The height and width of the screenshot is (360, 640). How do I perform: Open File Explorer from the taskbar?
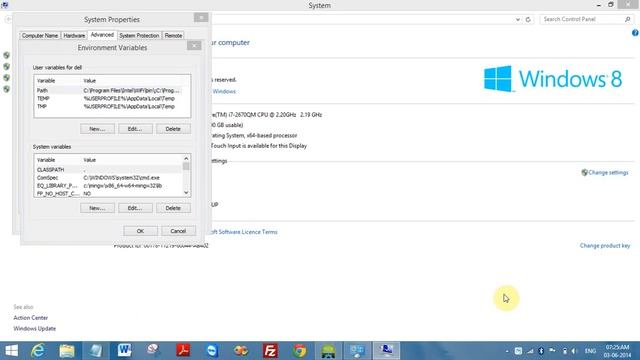(67, 351)
